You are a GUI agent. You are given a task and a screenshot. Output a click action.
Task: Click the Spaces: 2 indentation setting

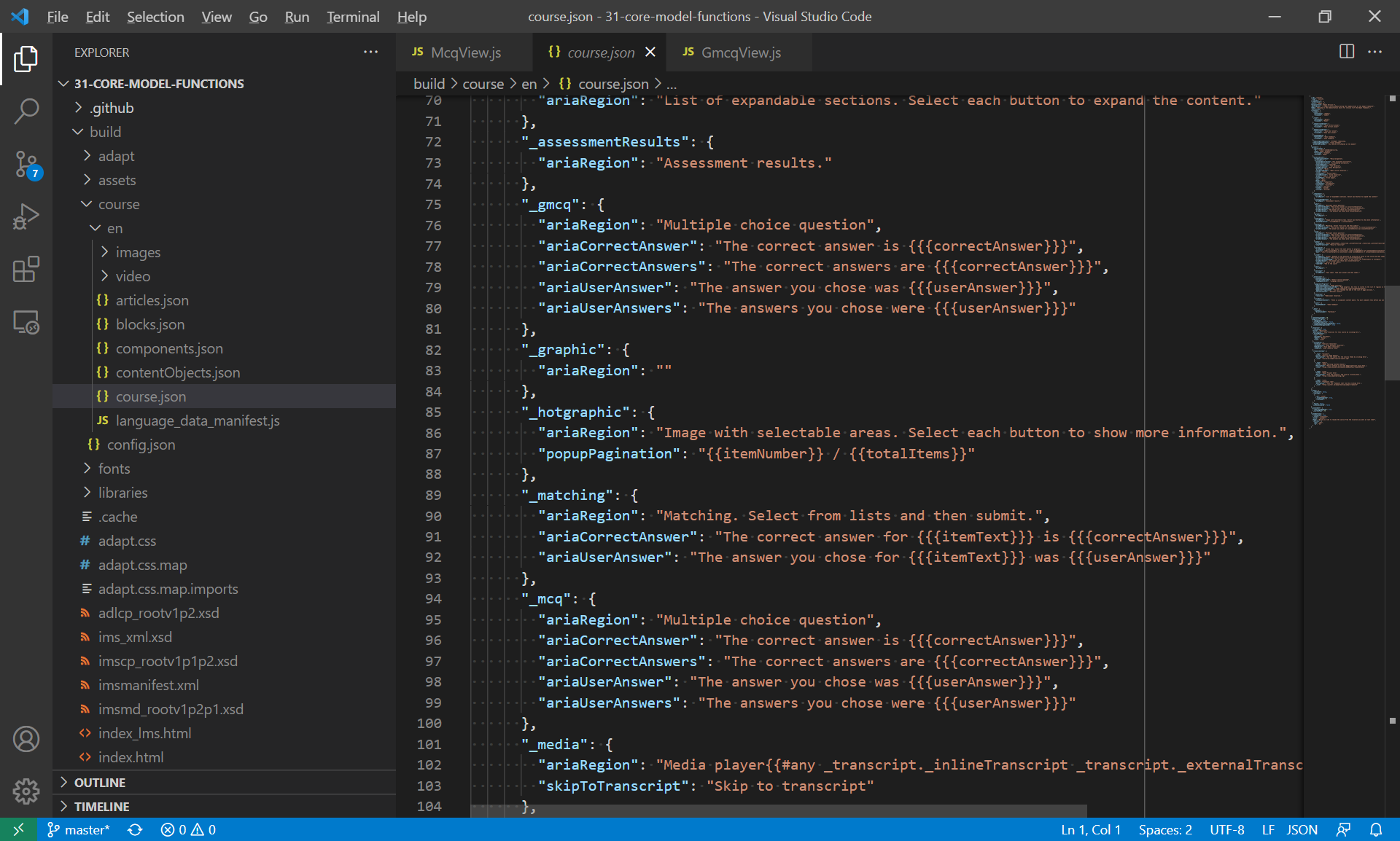[1164, 829]
